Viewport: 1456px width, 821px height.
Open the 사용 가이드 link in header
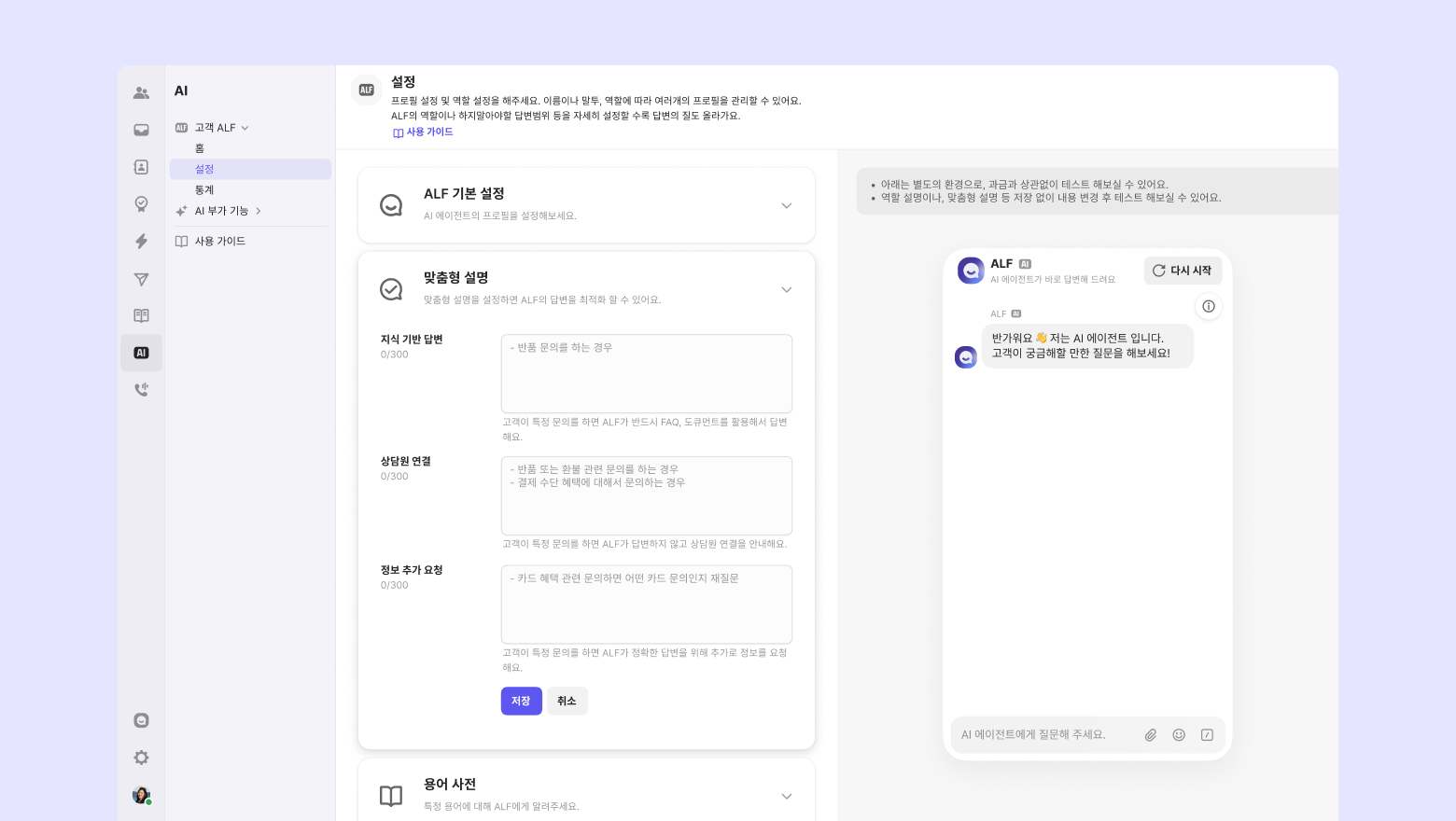[x=423, y=132]
